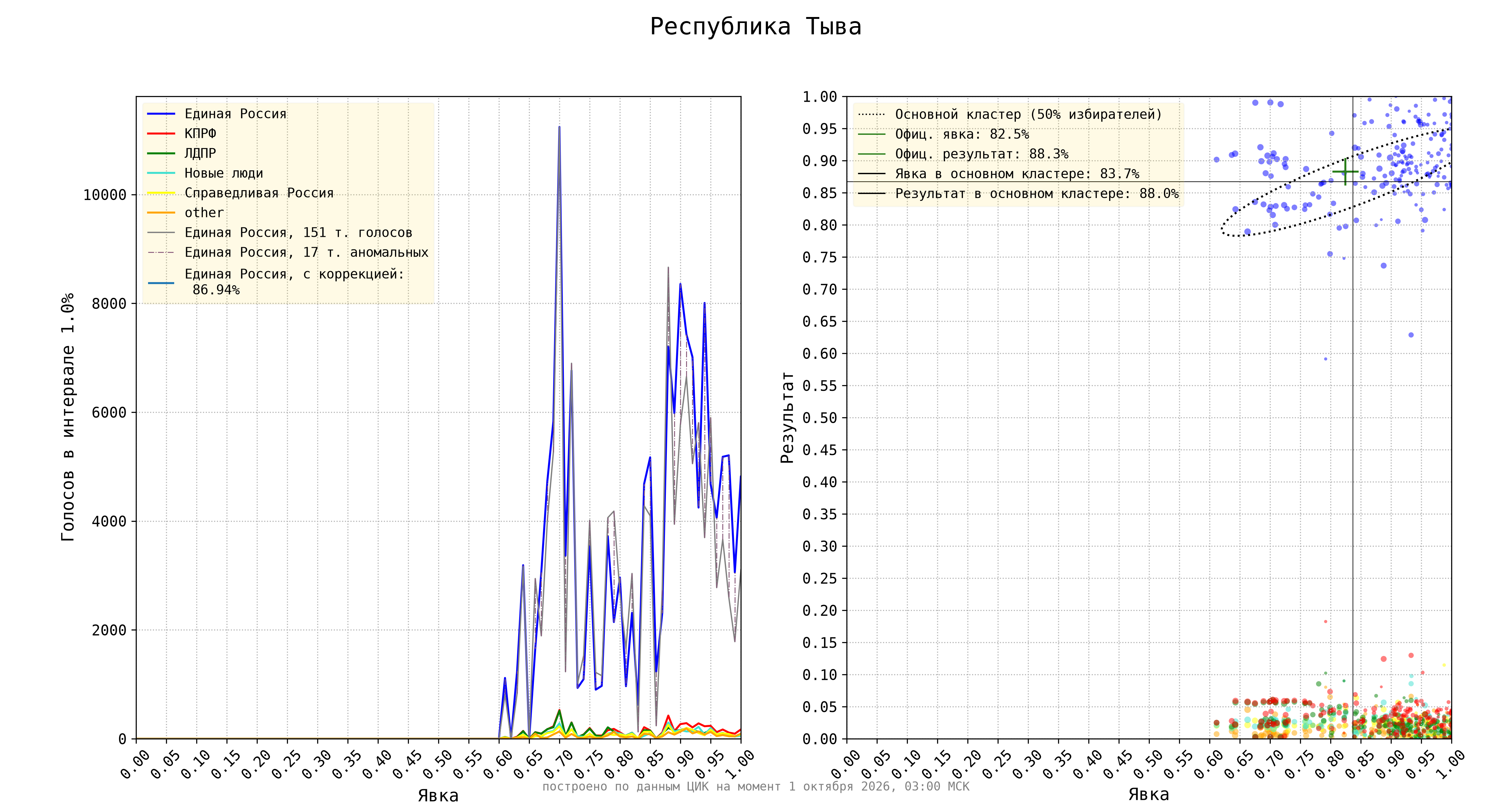Click the 2000 tick on the left y-axis
The width and height of the screenshot is (1512, 803).
109,630
